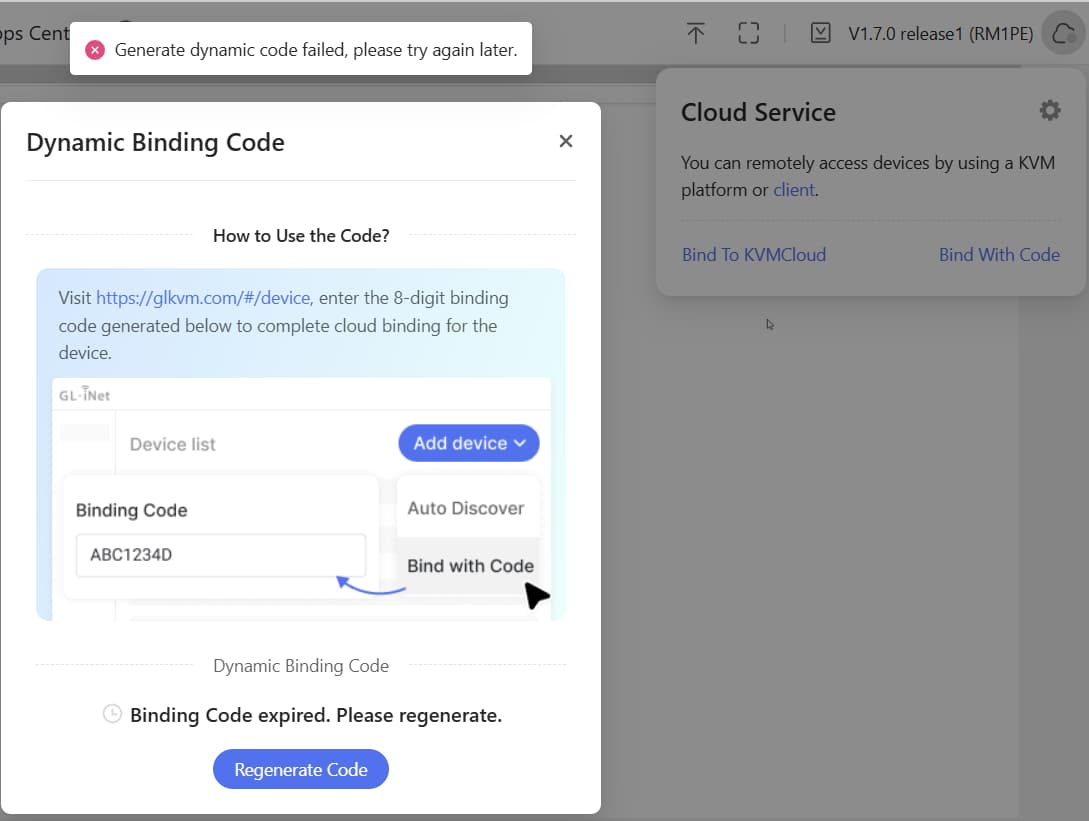Select Bind To KVMCloud
This screenshot has height=821, width=1089.
point(753,254)
